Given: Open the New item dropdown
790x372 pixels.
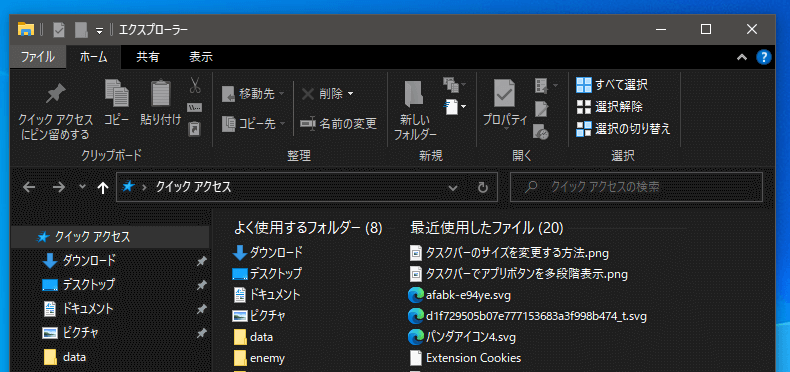Looking at the screenshot, I should click(x=464, y=106).
